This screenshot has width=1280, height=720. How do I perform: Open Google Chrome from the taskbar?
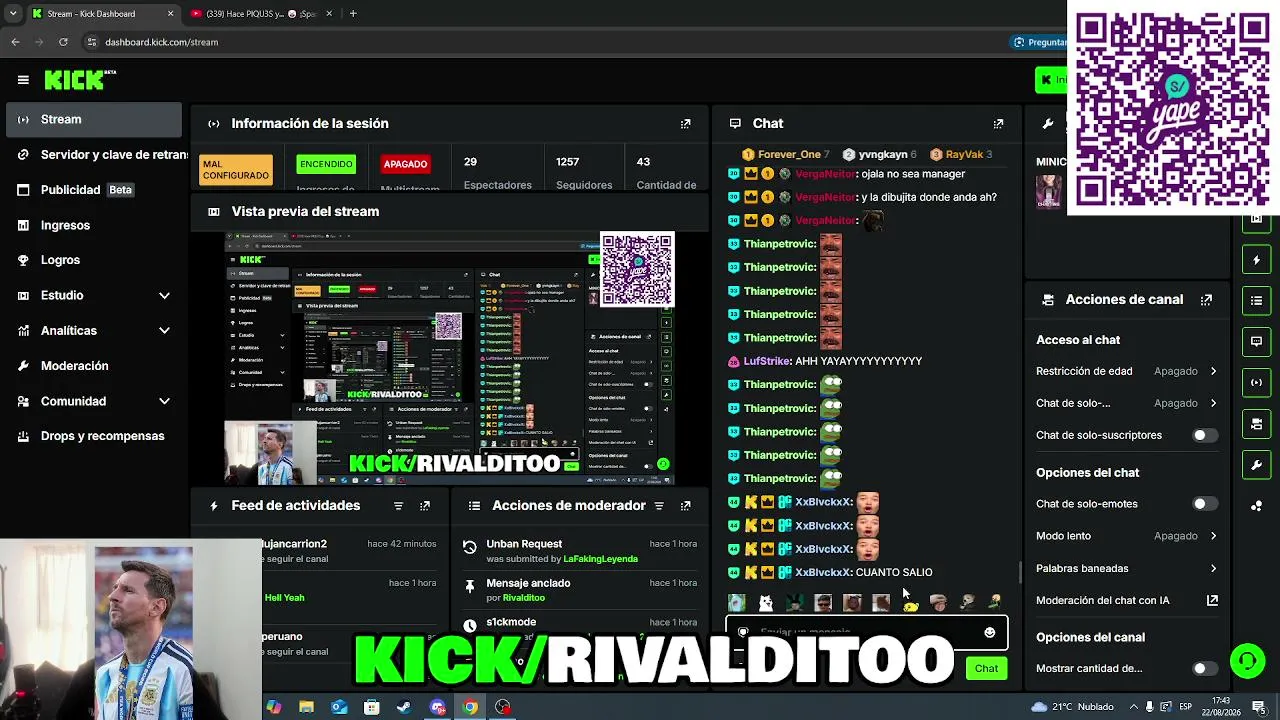pos(470,707)
